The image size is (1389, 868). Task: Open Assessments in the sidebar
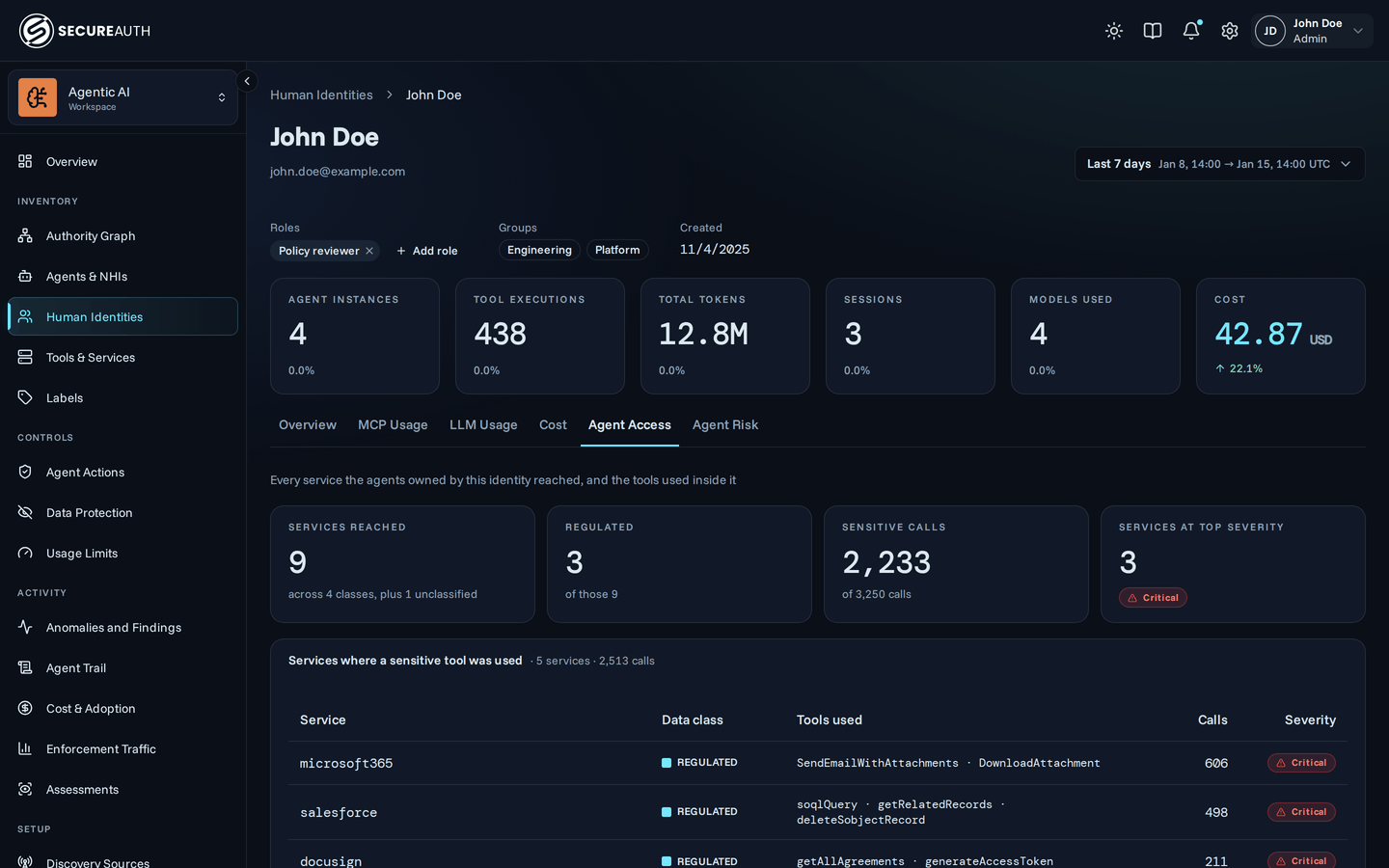coord(123,789)
